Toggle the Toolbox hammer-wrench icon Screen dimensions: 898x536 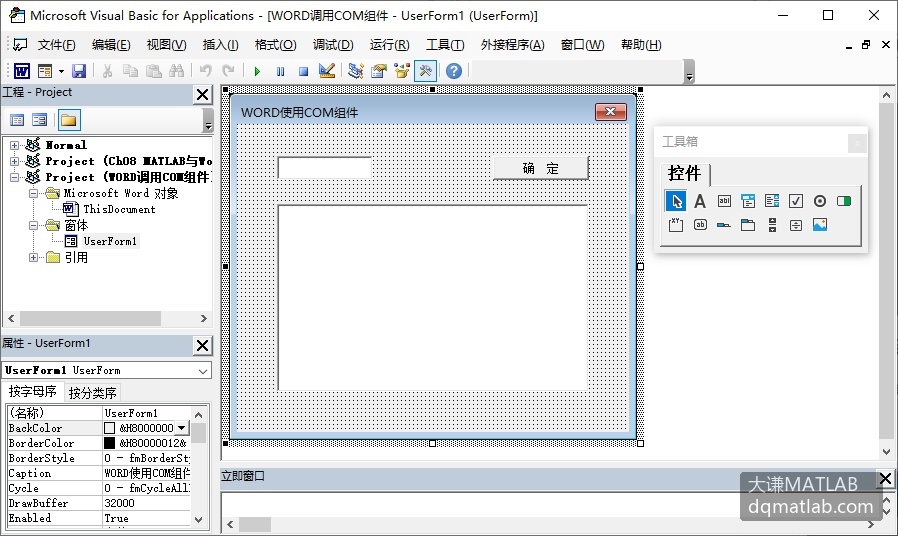click(x=426, y=71)
